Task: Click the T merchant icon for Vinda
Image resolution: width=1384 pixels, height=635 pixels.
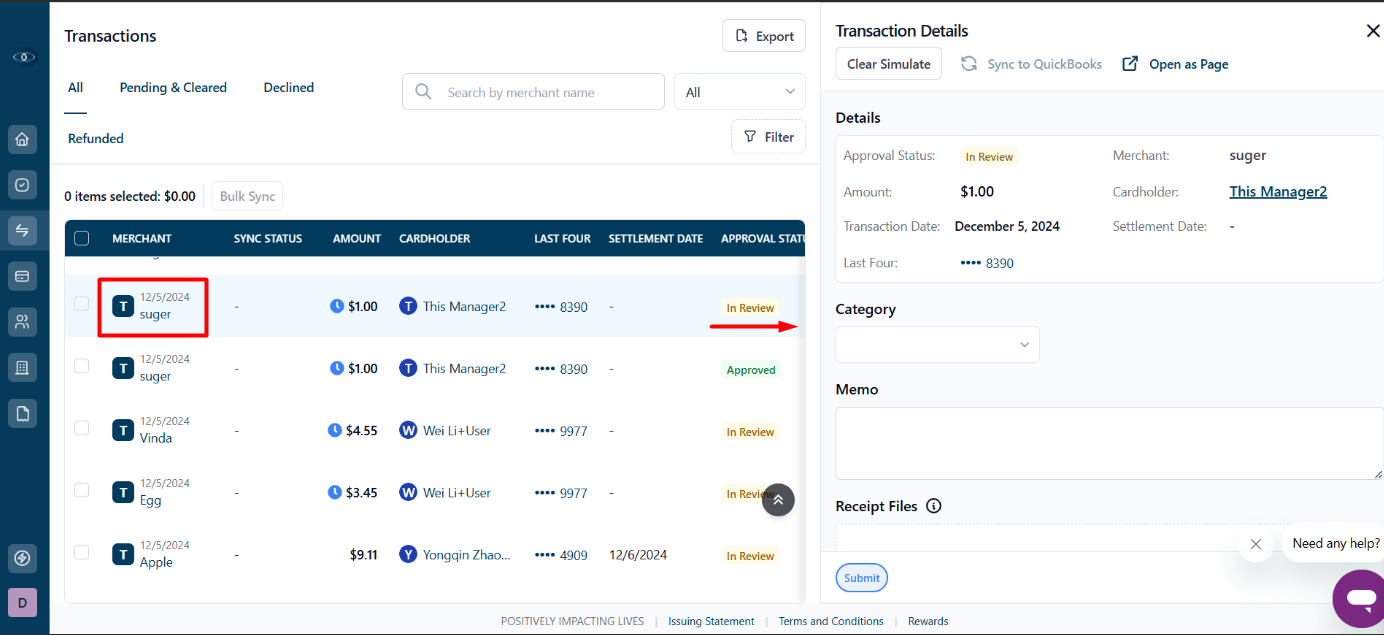Action: [x=123, y=430]
